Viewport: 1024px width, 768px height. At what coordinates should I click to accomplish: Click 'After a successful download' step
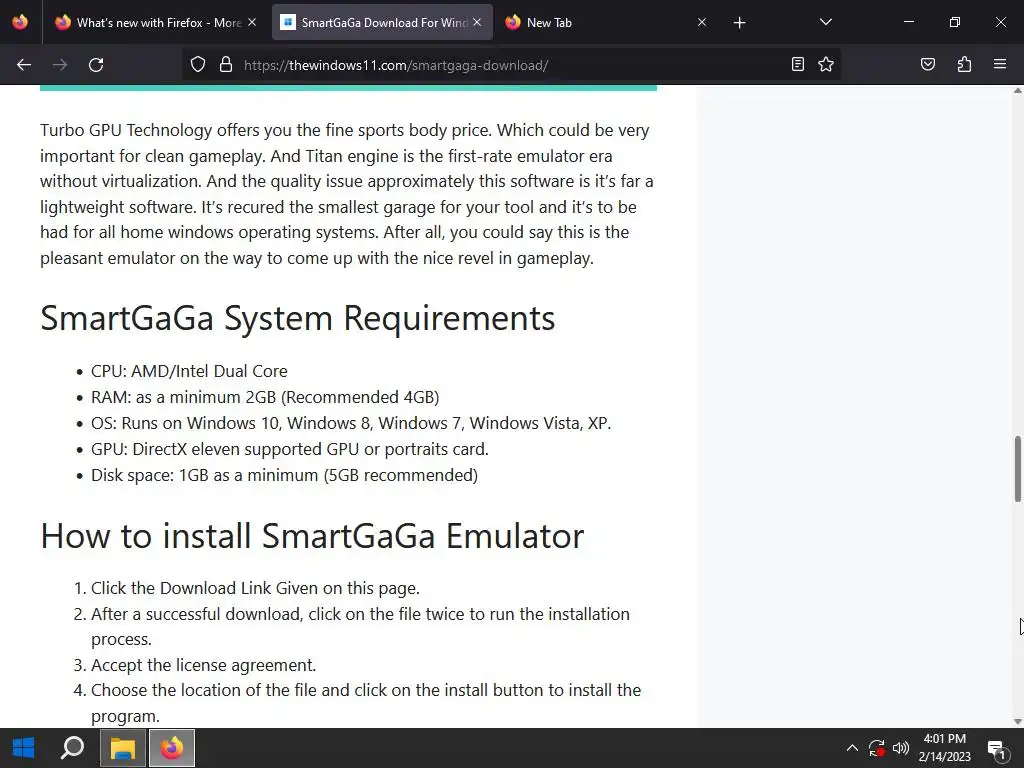point(360,626)
